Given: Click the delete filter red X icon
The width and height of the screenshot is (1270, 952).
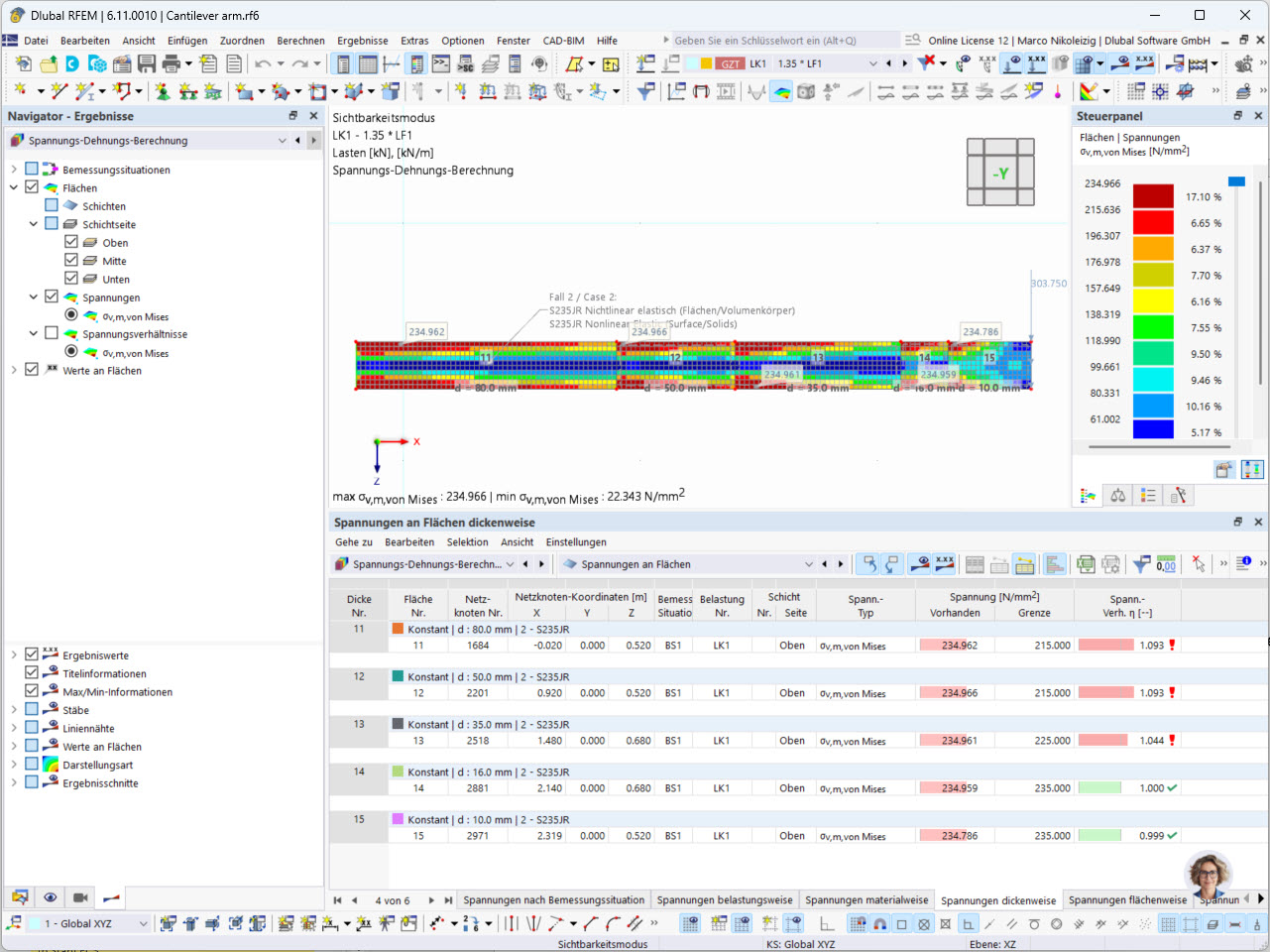Looking at the screenshot, I should (x=926, y=62).
